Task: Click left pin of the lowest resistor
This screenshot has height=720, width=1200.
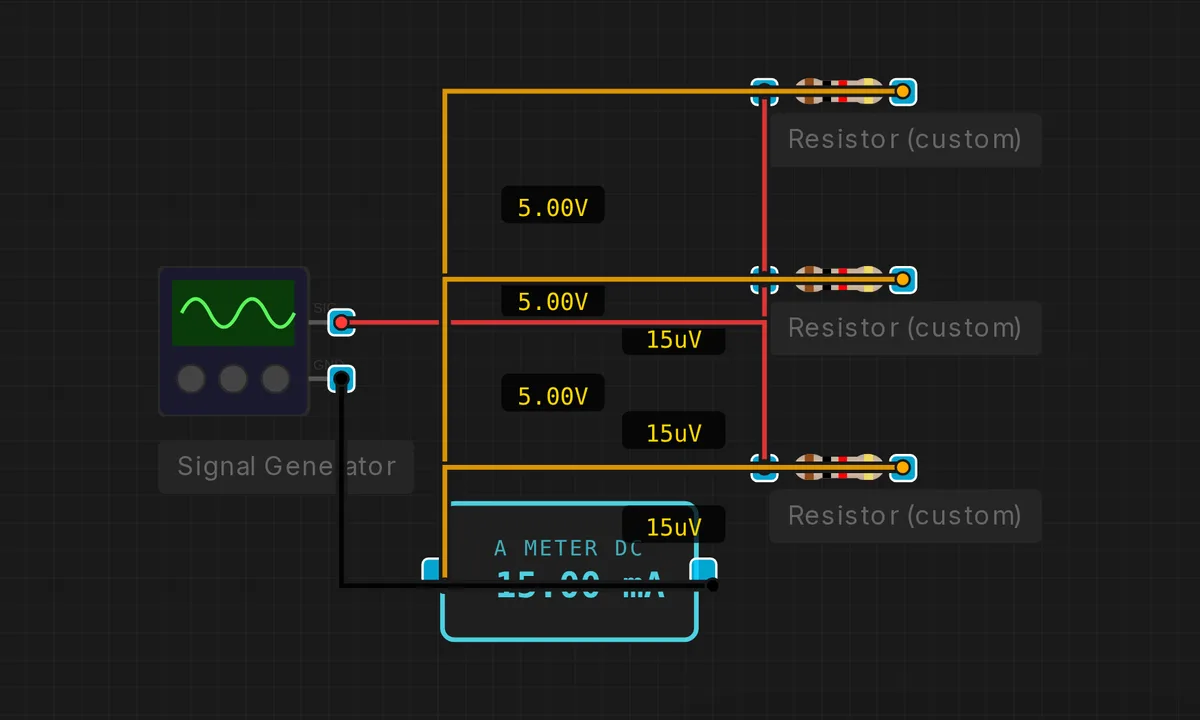Action: (765, 467)
